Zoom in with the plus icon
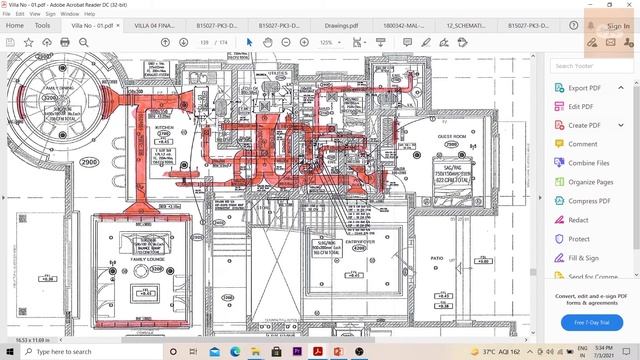This screenshot has width=640, height=360. pos(304,42)
